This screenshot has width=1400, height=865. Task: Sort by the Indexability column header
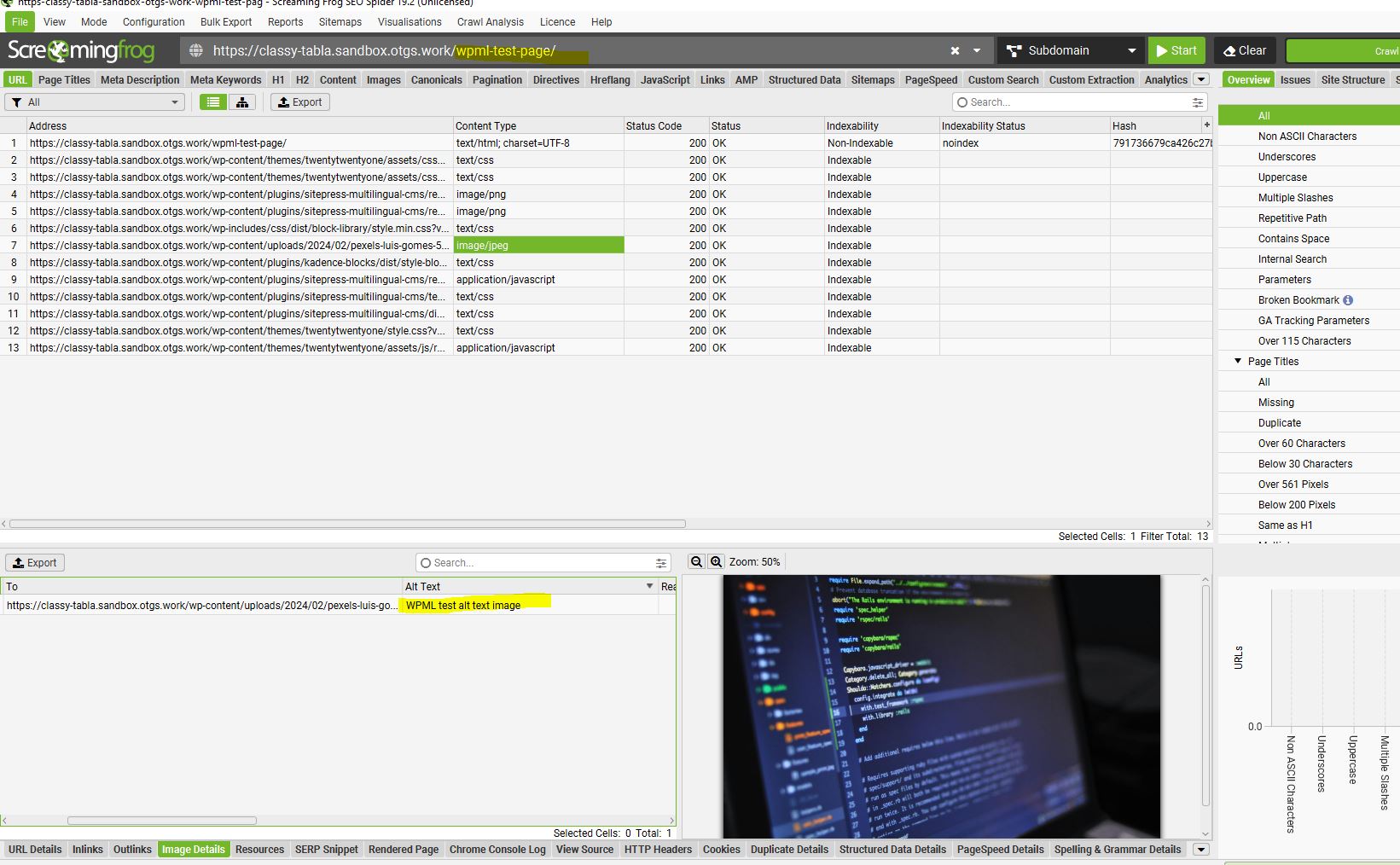pyautogui.click(x=881, y=125)
